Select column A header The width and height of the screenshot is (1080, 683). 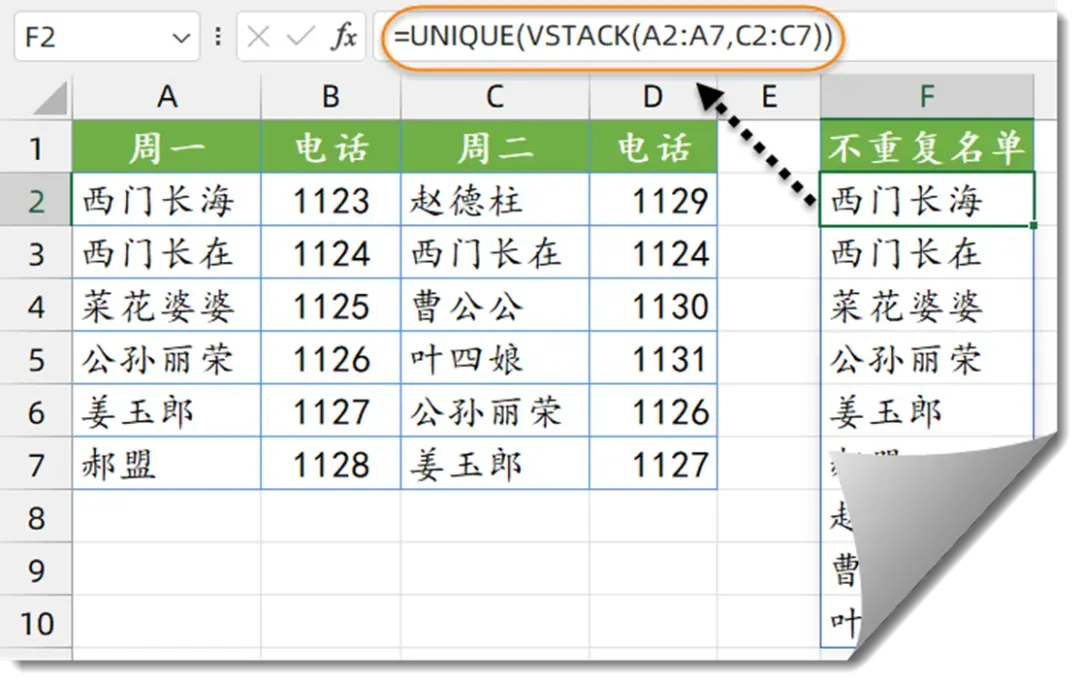(167, 97)
